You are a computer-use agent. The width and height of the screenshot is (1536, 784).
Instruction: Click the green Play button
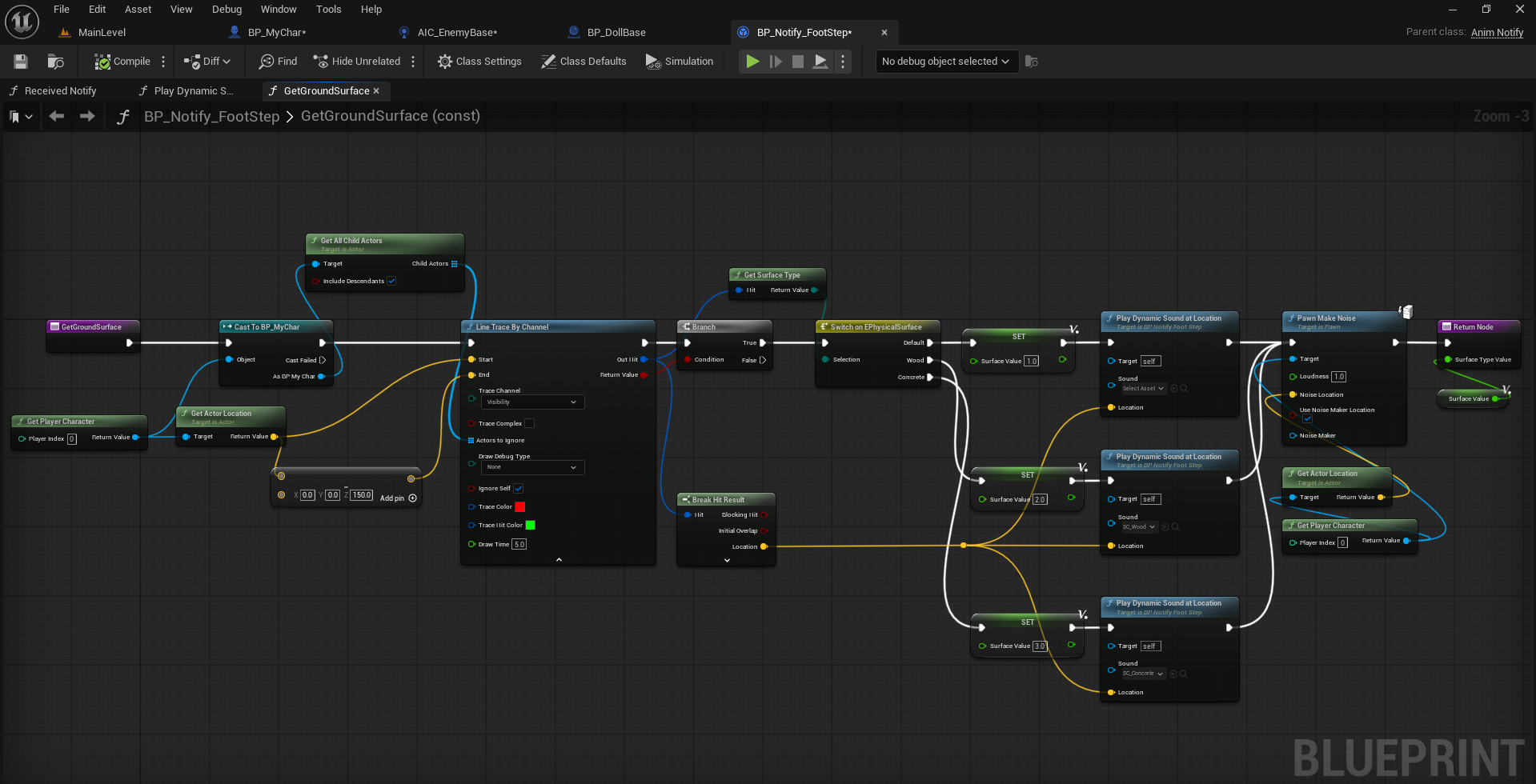[x=752, y=62]
